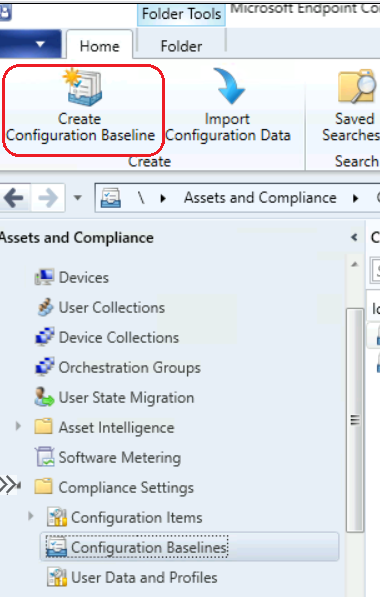The image size is (380, 597).
Task: Select the Folder Tools contextual tab
Action: (181, 14)
